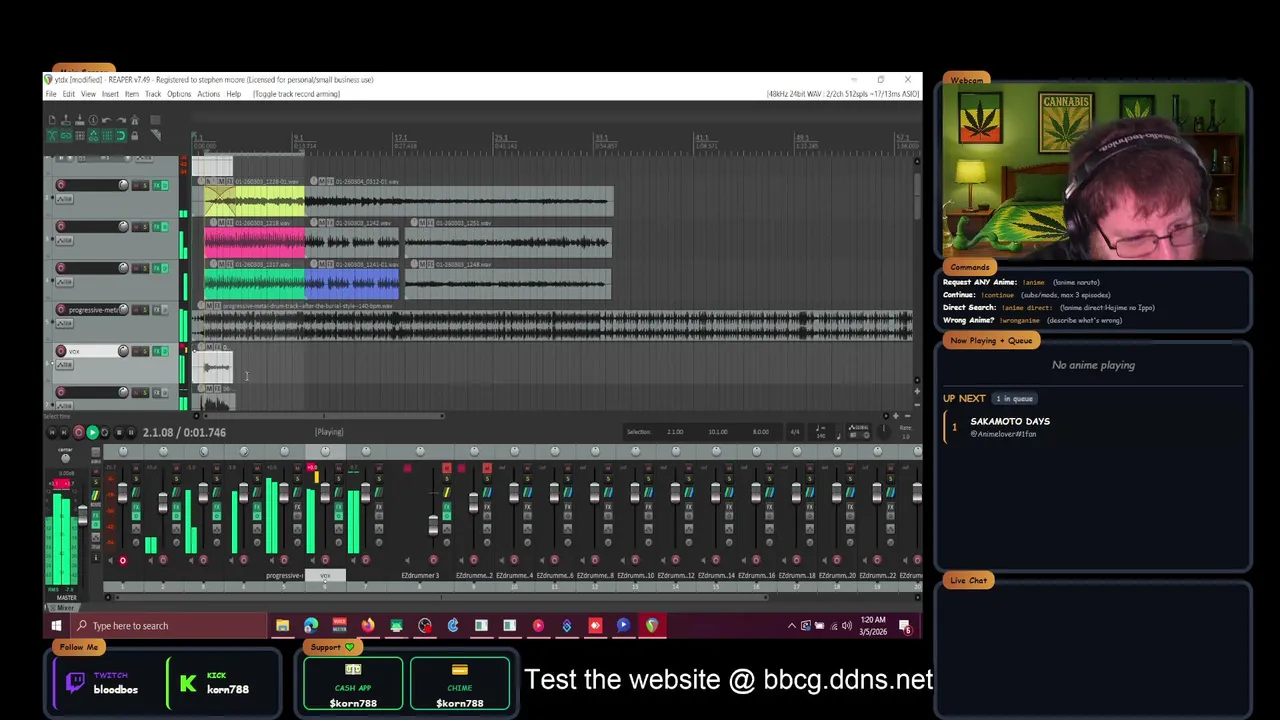Viewport: 1280px width, 720px height.
Task: Toggle item grouping in the toolbar
Action: pos(66,136)
